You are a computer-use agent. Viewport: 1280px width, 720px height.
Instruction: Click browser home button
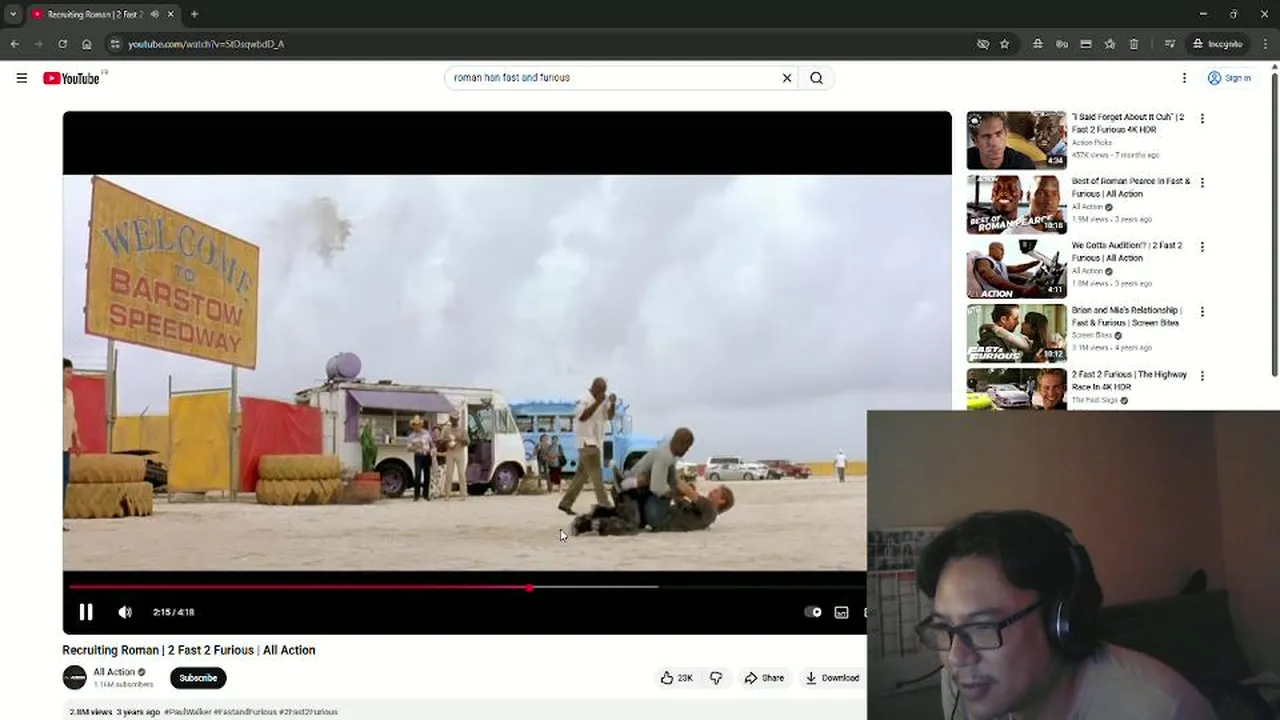[x=87, y=44]
